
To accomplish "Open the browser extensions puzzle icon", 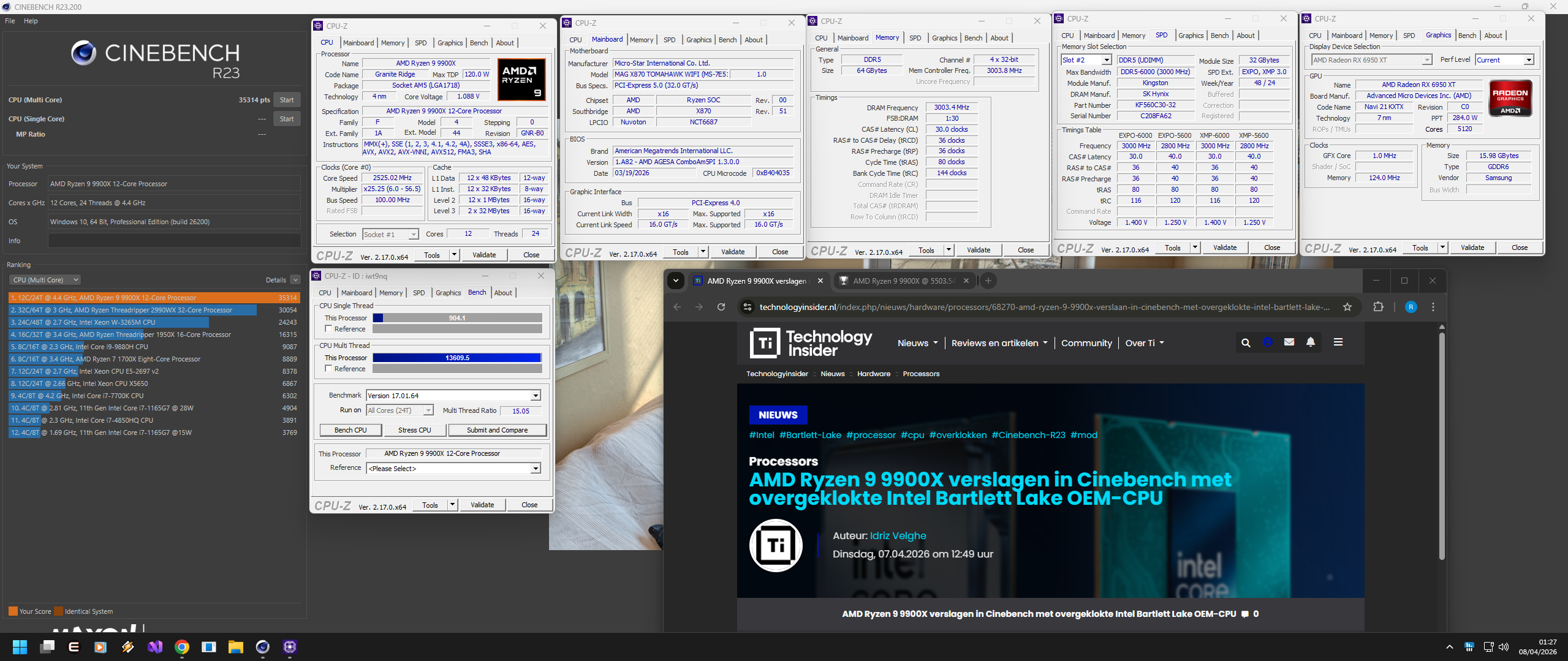I will tap(1378, 307).
